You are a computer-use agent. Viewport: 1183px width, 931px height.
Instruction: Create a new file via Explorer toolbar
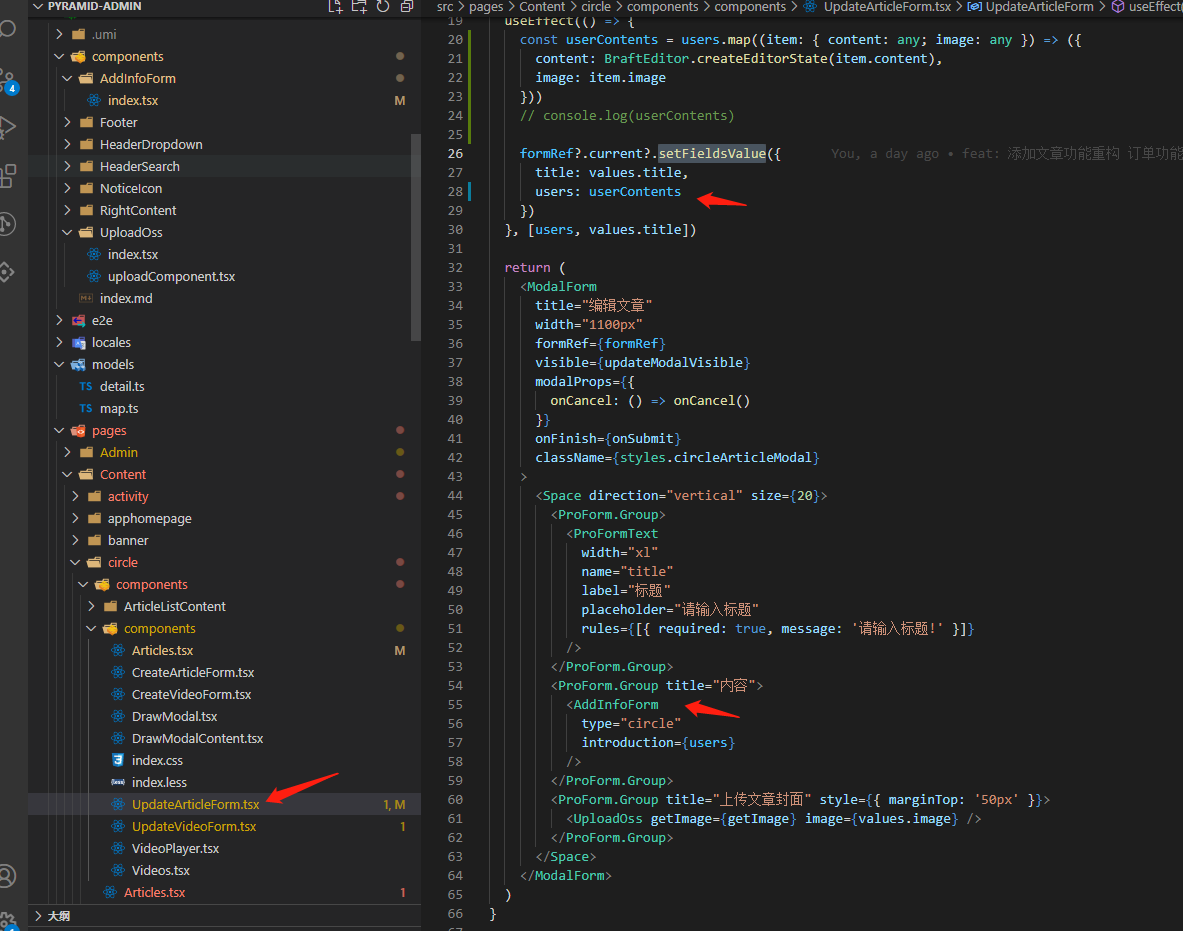pos(335,7)
